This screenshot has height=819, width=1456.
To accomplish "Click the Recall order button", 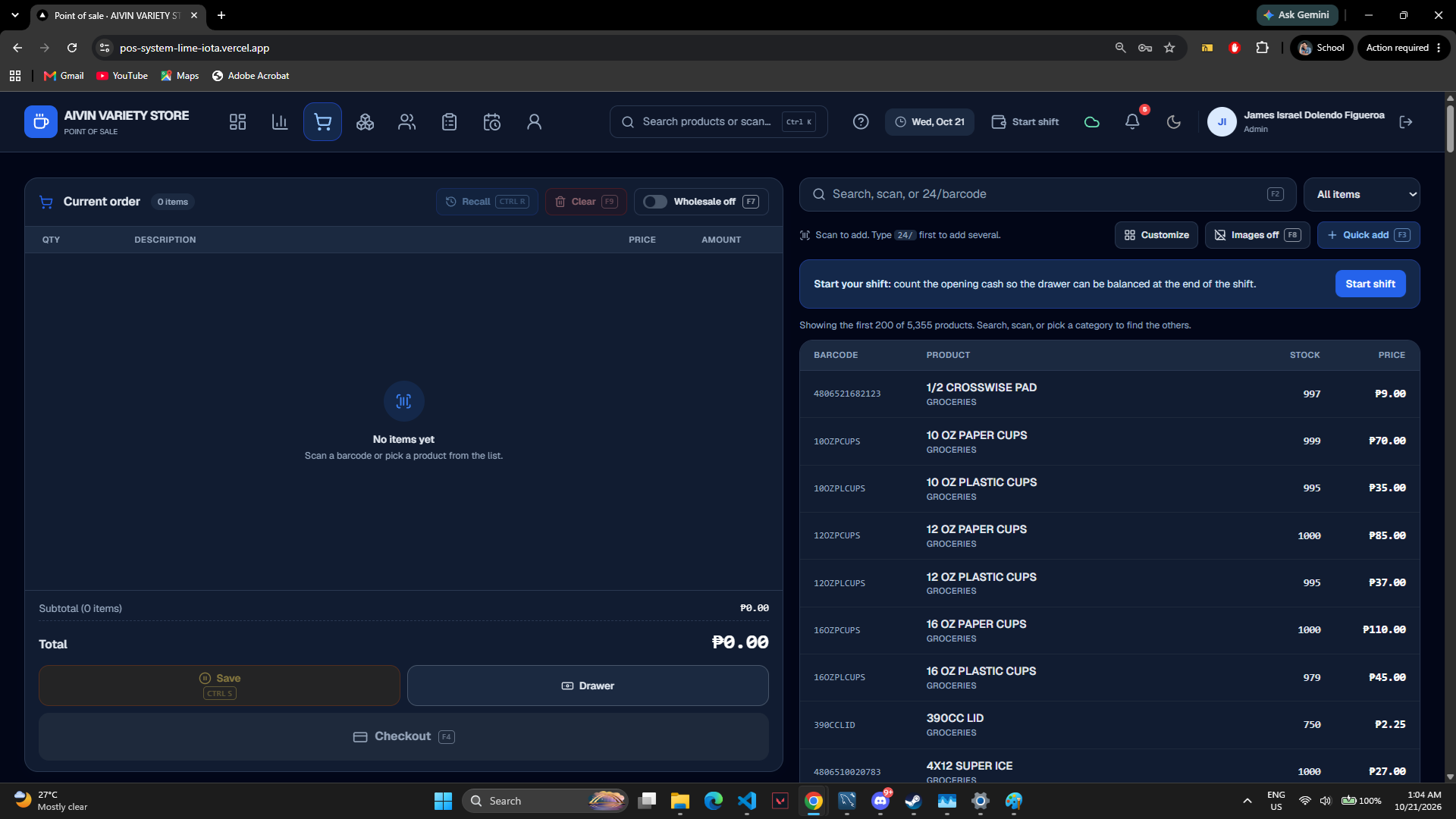I will [487, 202].
